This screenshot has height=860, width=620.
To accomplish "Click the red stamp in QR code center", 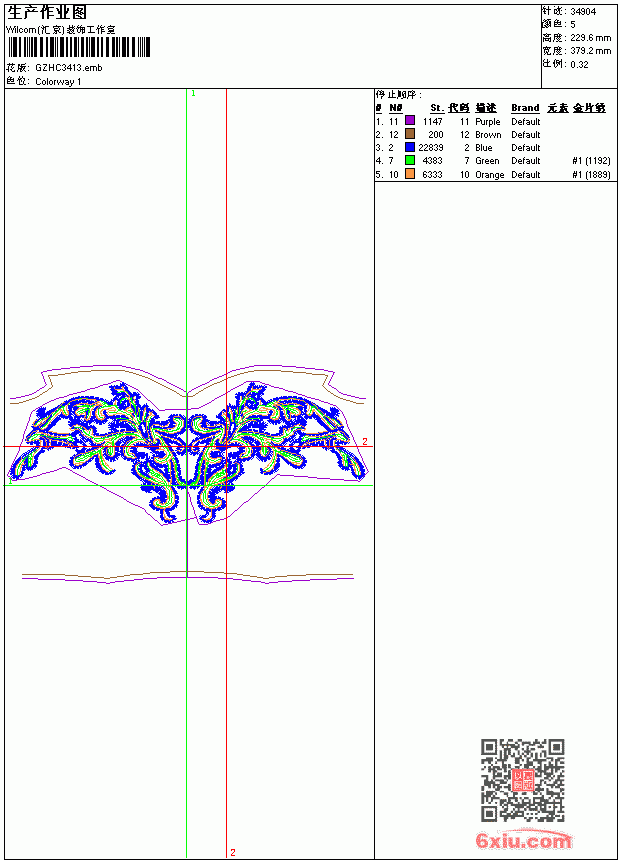I will coord(523,779).
